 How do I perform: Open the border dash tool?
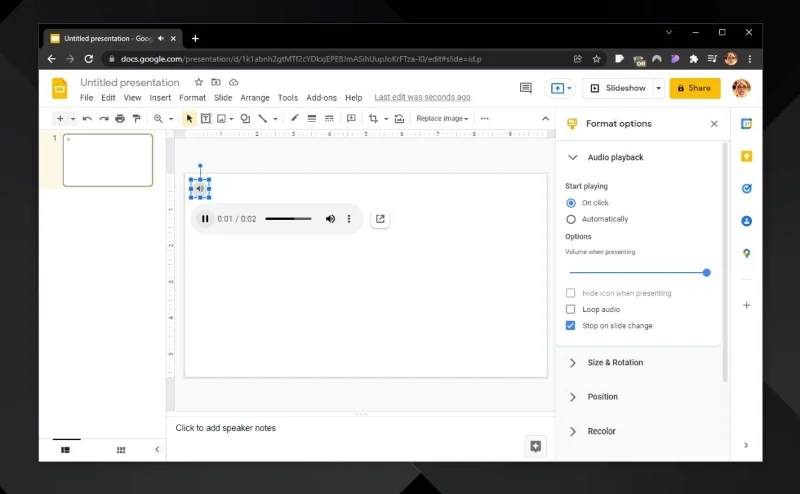point(329,118)
